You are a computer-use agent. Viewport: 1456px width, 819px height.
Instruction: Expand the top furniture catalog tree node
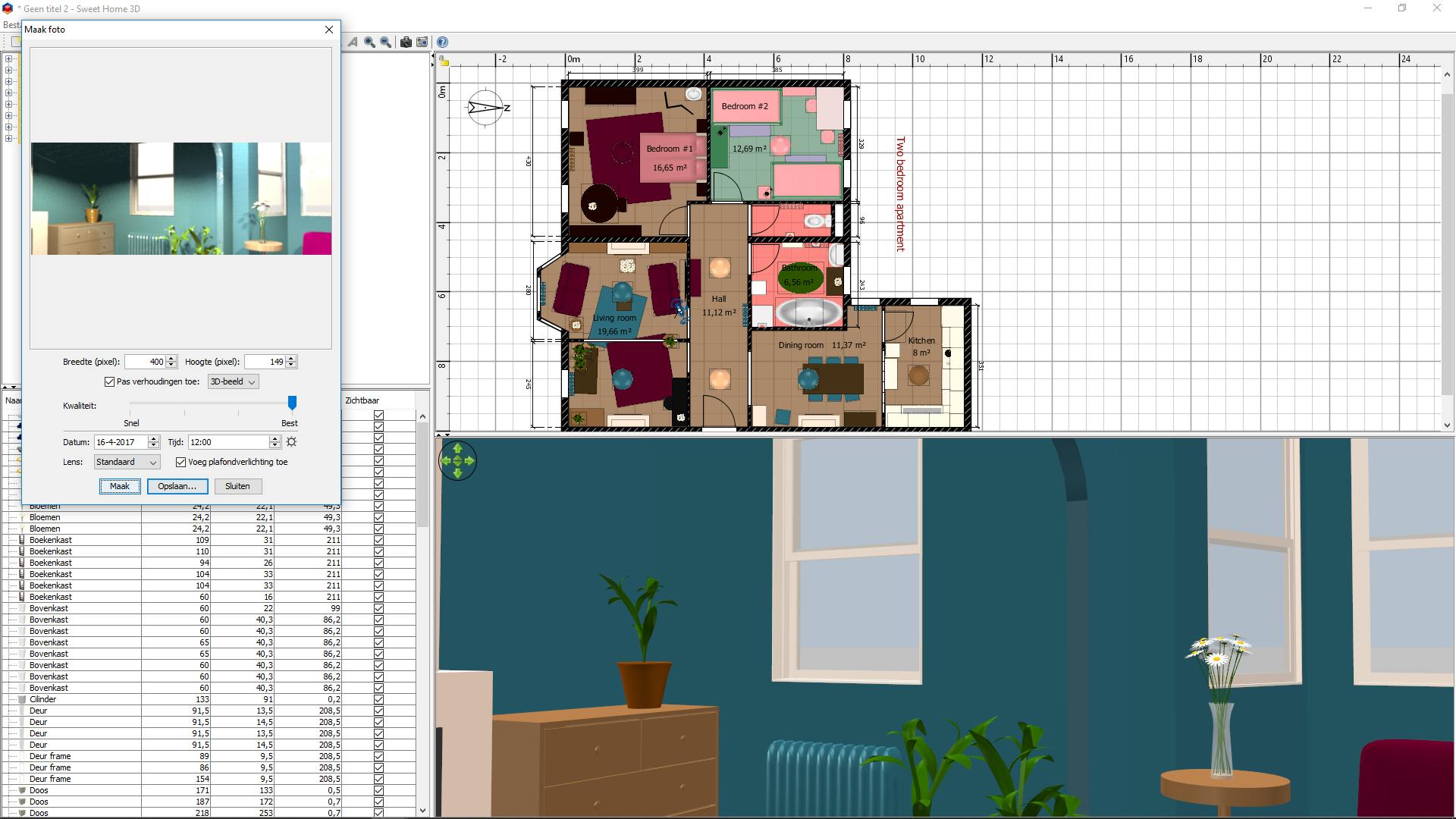[8, 59]
